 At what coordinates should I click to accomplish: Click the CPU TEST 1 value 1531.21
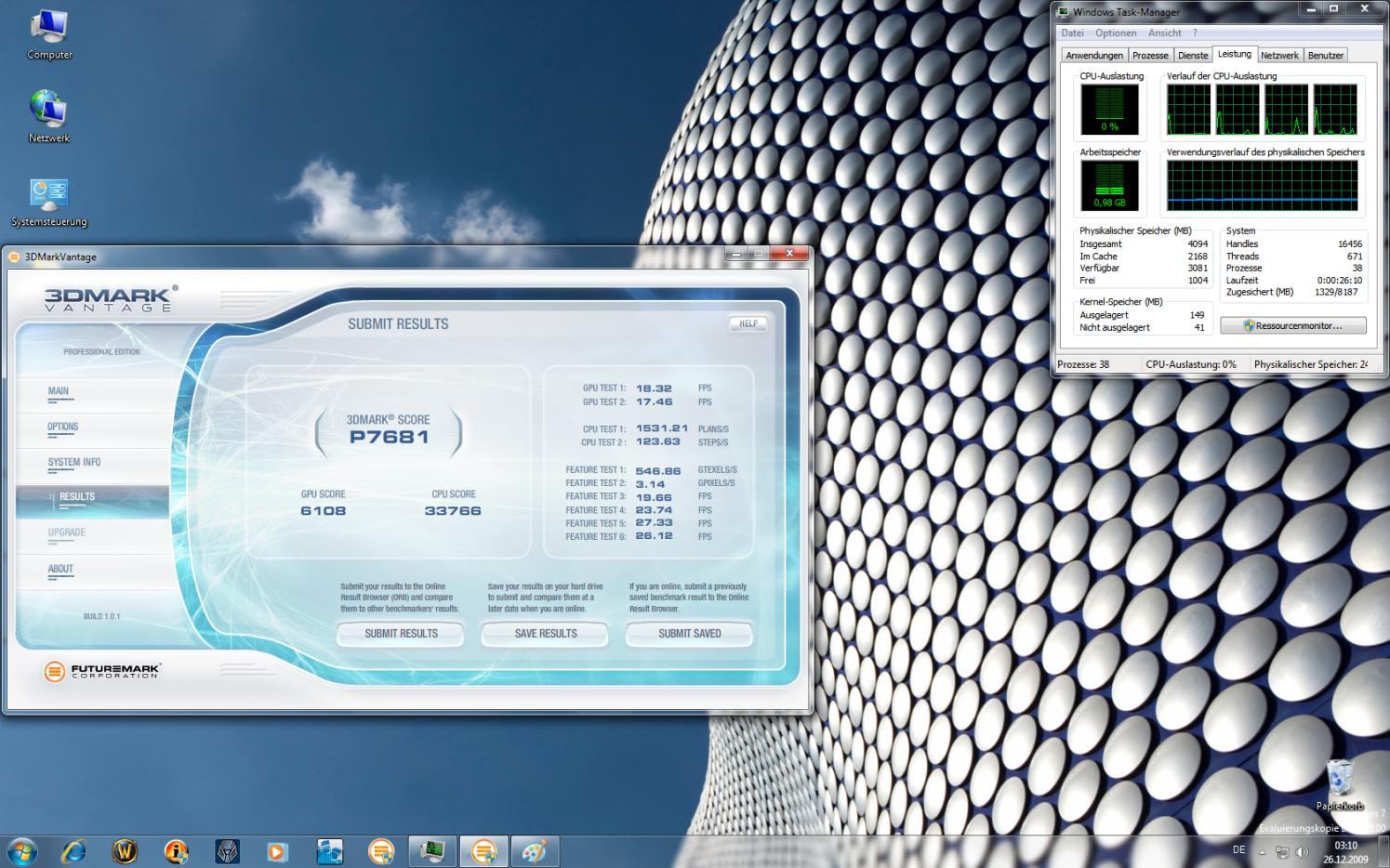[662, 428]
